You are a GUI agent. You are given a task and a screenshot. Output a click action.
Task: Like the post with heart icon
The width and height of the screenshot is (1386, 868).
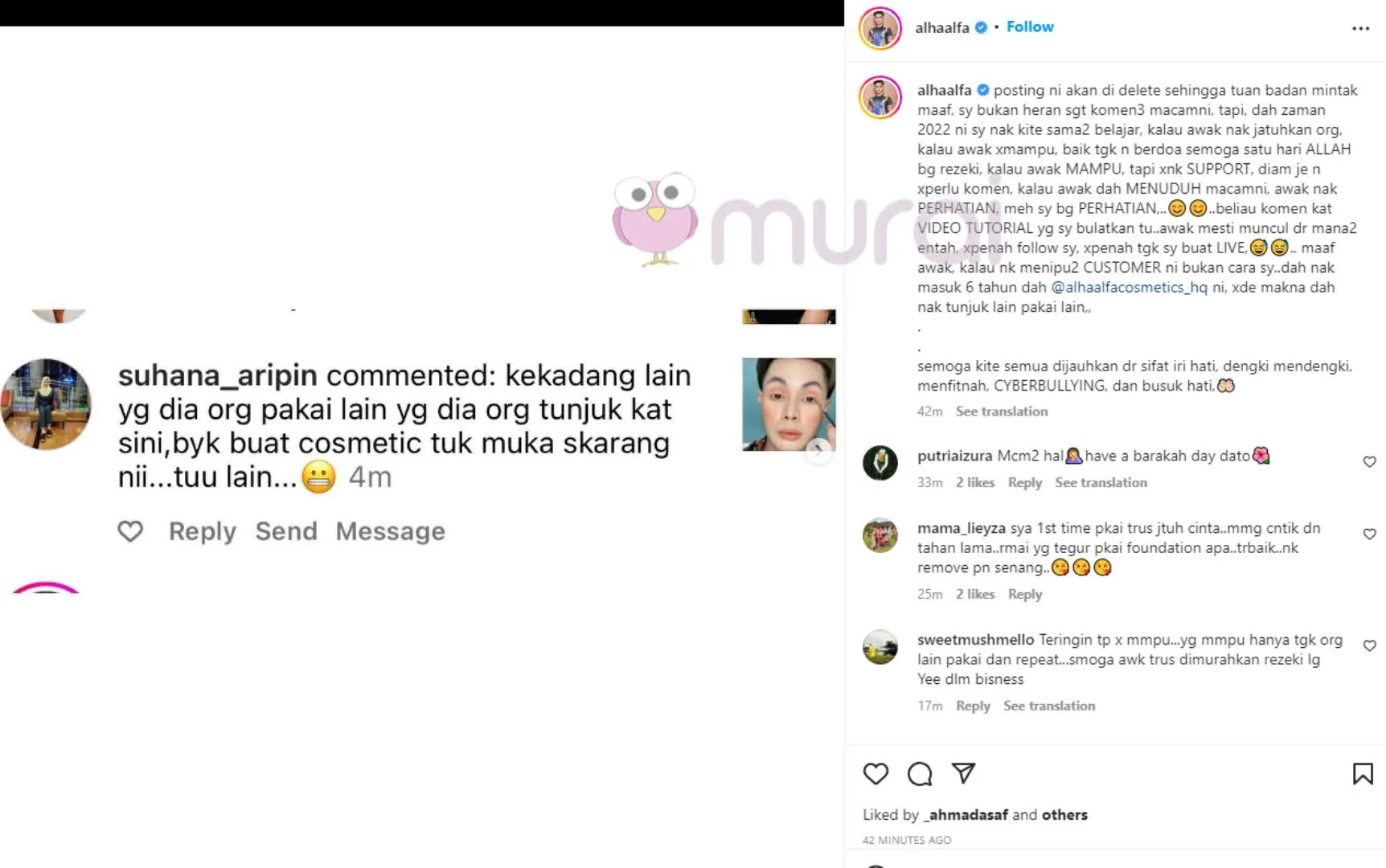click(875, 774)
